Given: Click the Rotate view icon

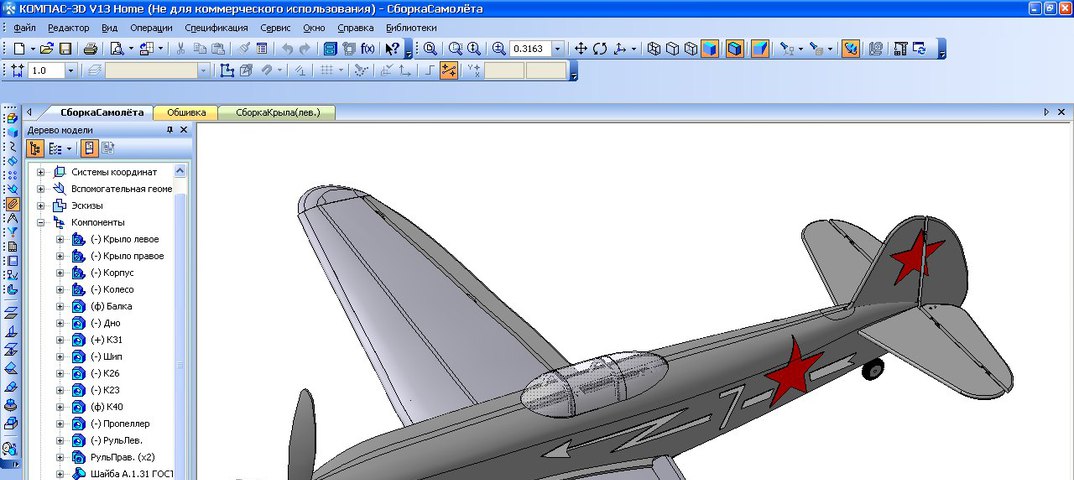Looking at the screenshot, I should tap(600, 49).
